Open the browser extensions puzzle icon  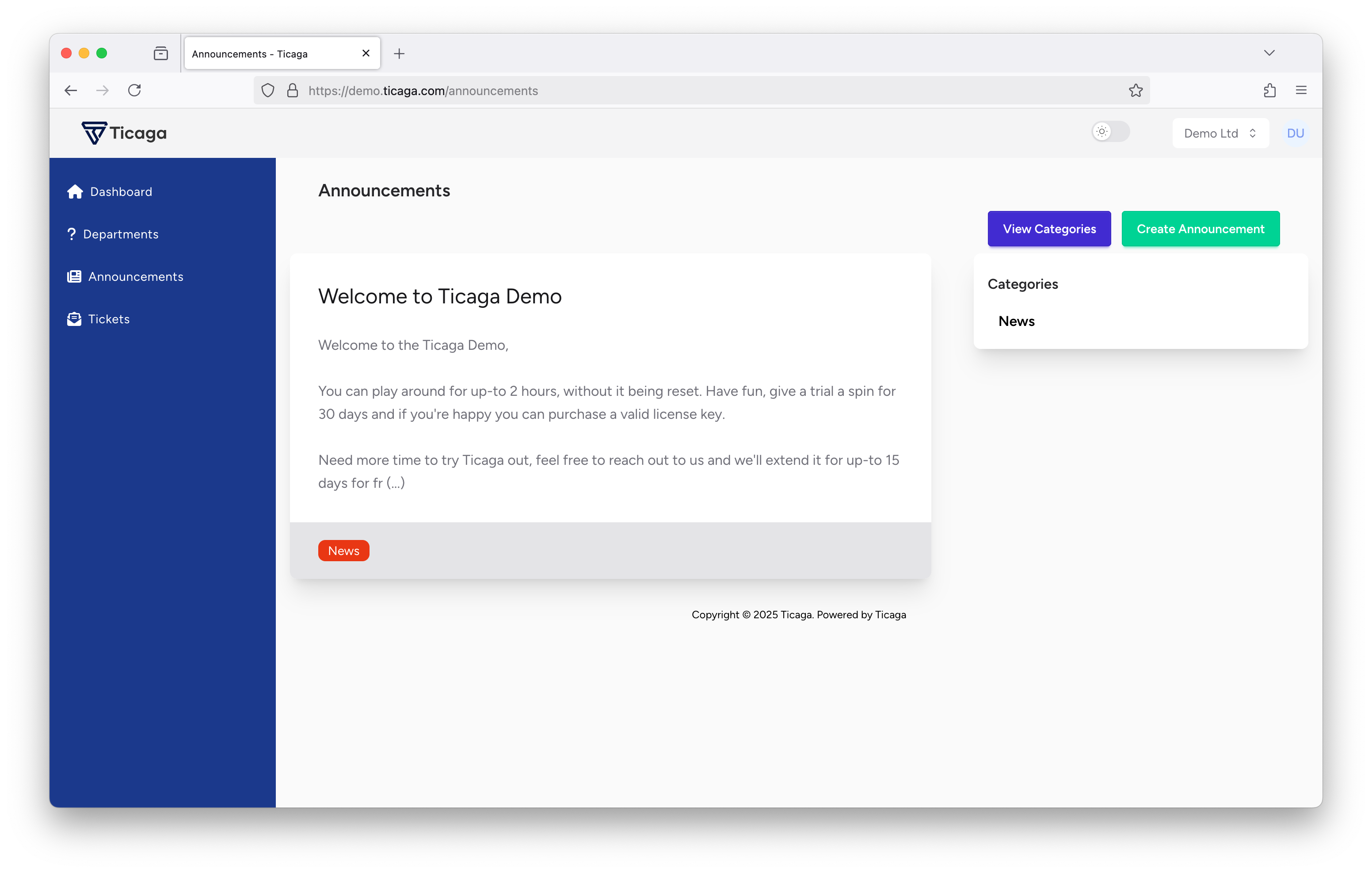(x=1269, y=91)
